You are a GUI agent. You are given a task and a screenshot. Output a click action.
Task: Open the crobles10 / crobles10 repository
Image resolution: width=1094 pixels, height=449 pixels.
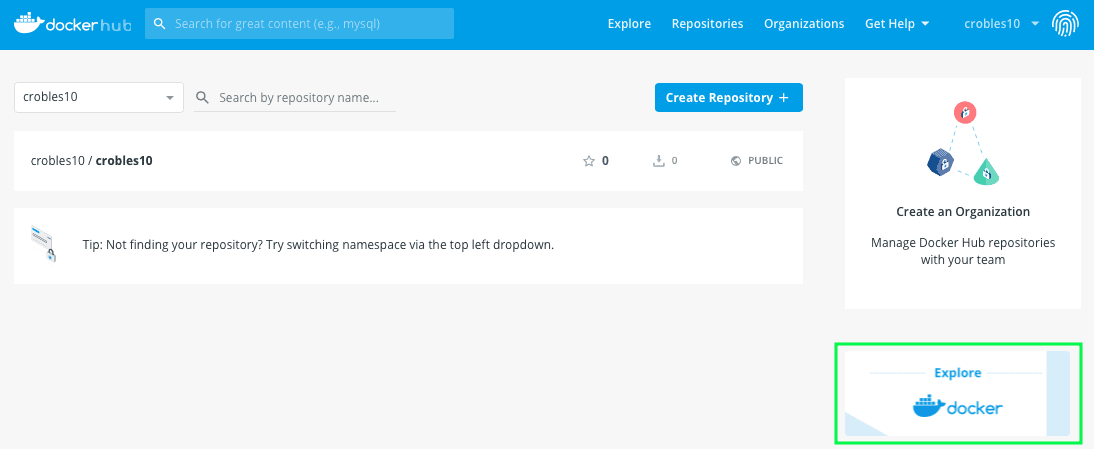[91, 160]
